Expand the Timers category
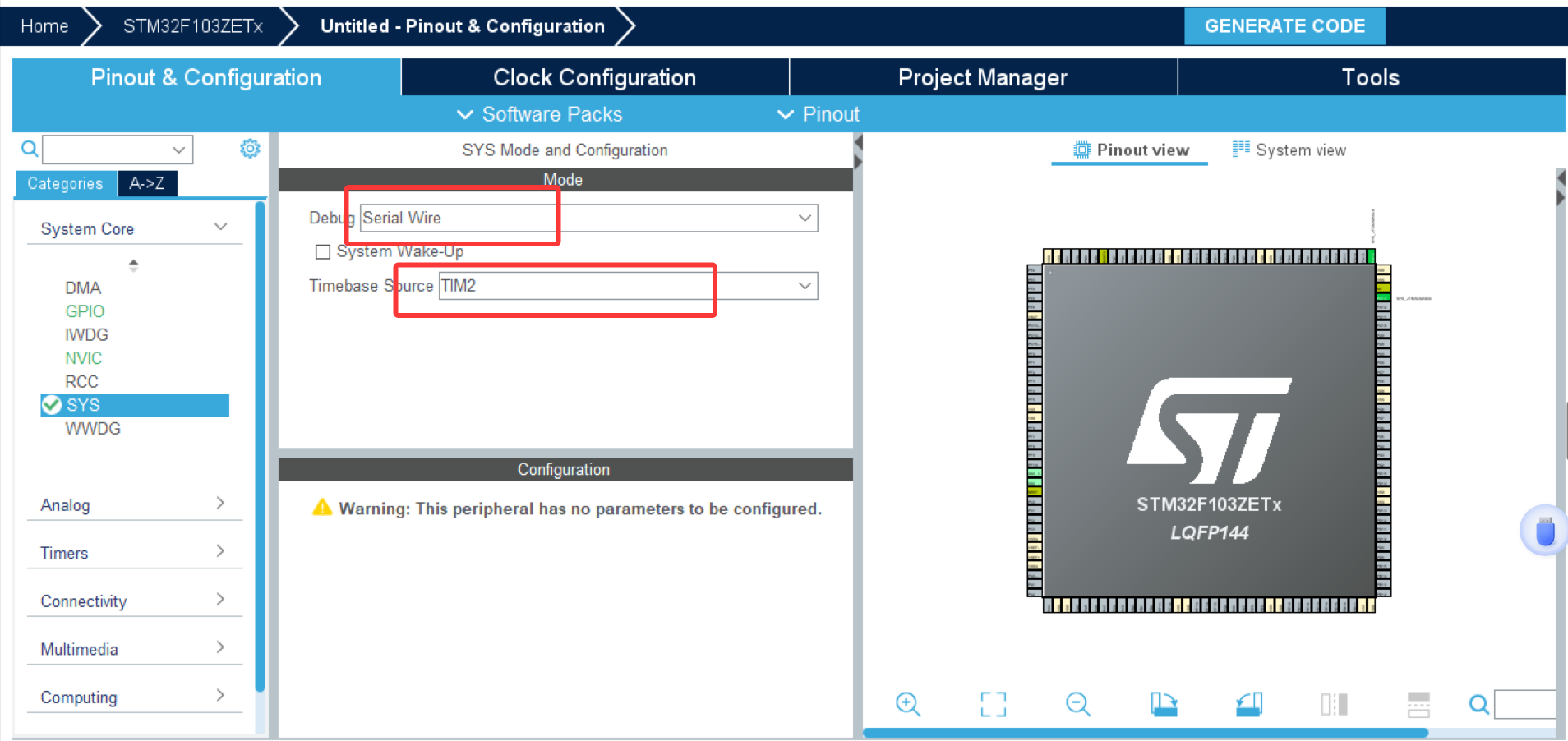Viewport: 1568px width, 741px height. coord(220,551)
